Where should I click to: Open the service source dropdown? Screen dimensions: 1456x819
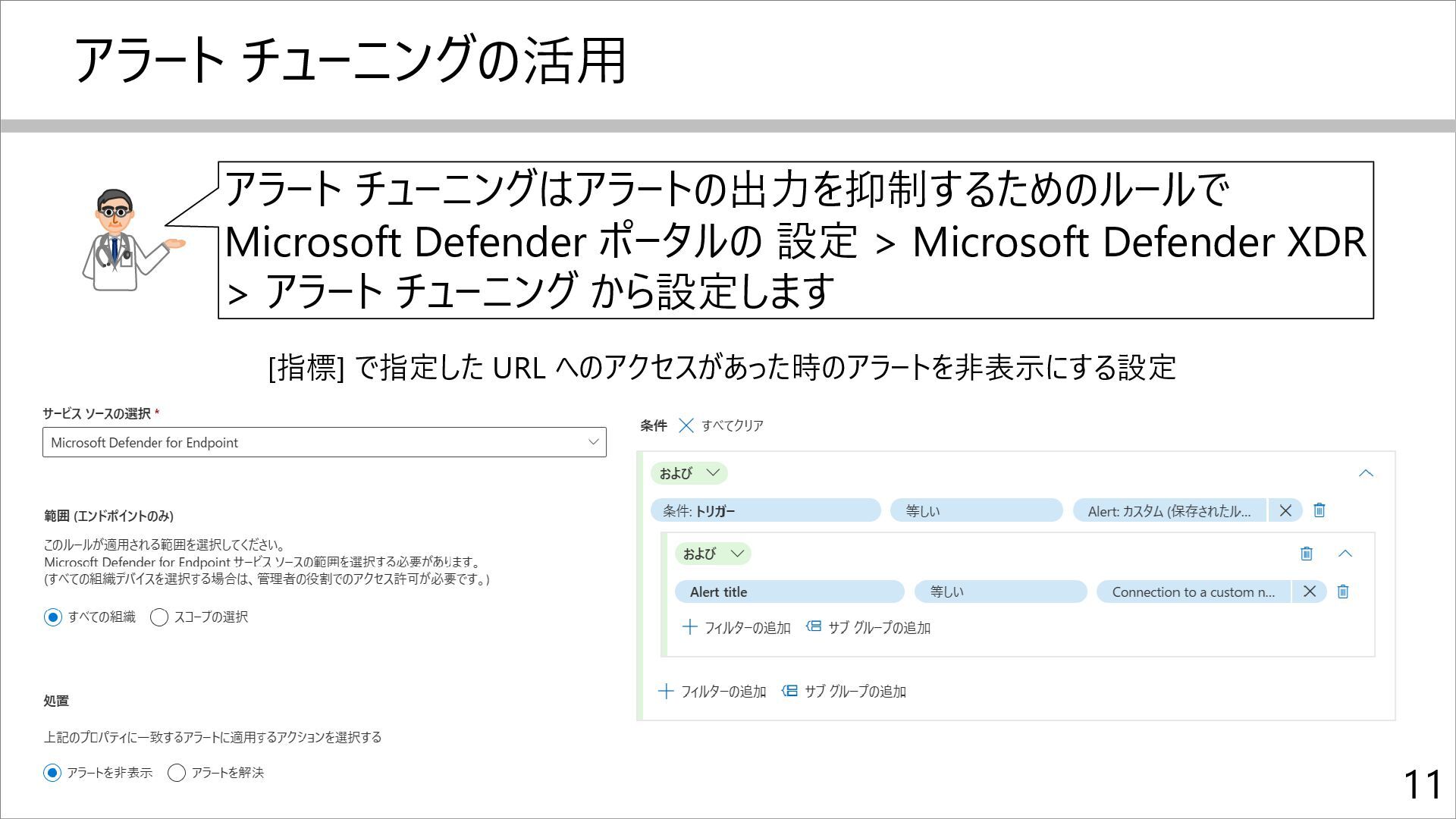(324, 442)
